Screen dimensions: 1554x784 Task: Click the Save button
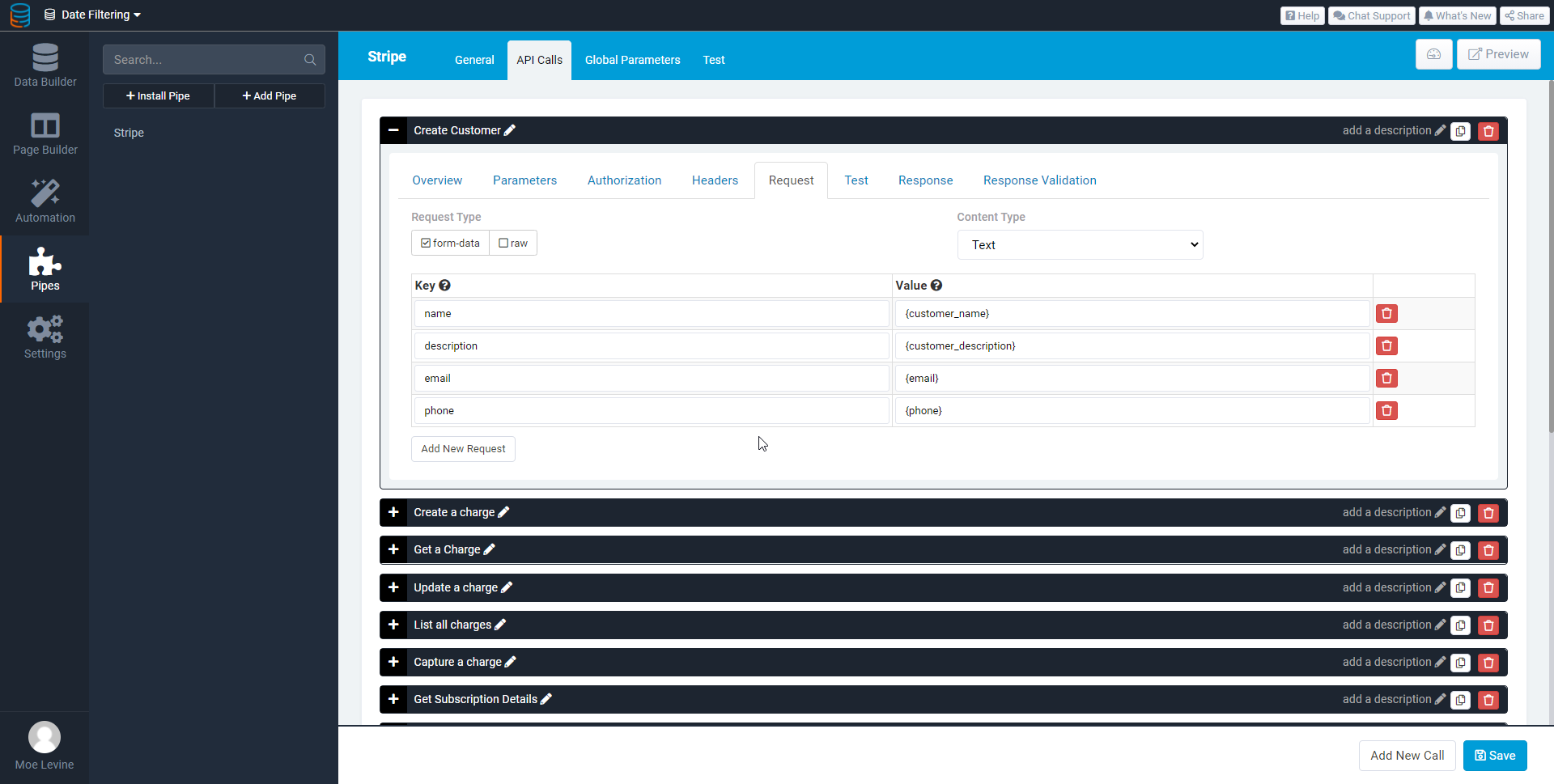pos(1495,756)
